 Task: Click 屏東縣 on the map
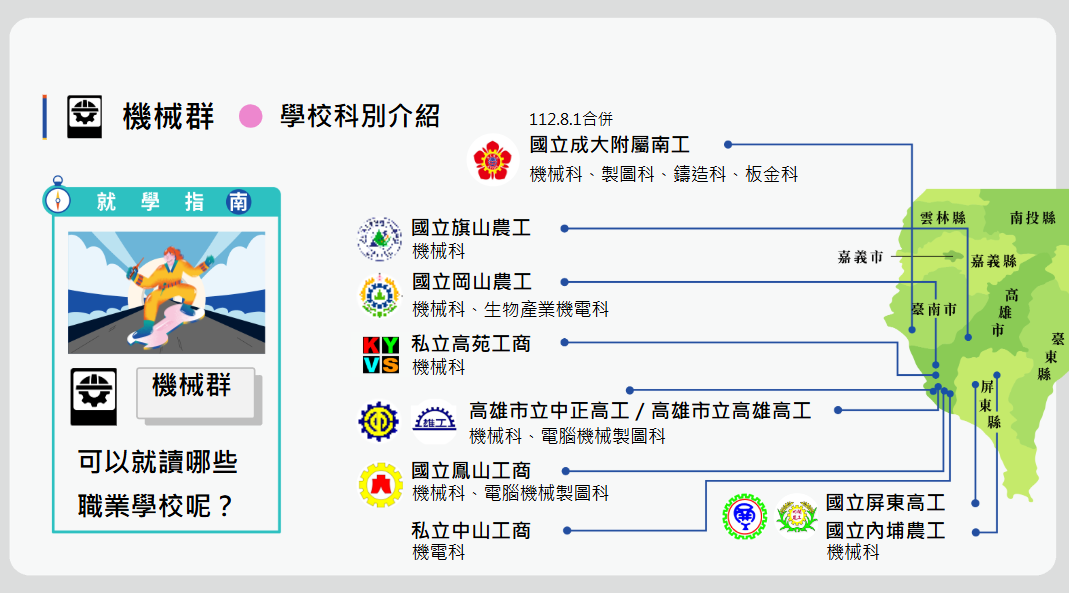[990, 405]
